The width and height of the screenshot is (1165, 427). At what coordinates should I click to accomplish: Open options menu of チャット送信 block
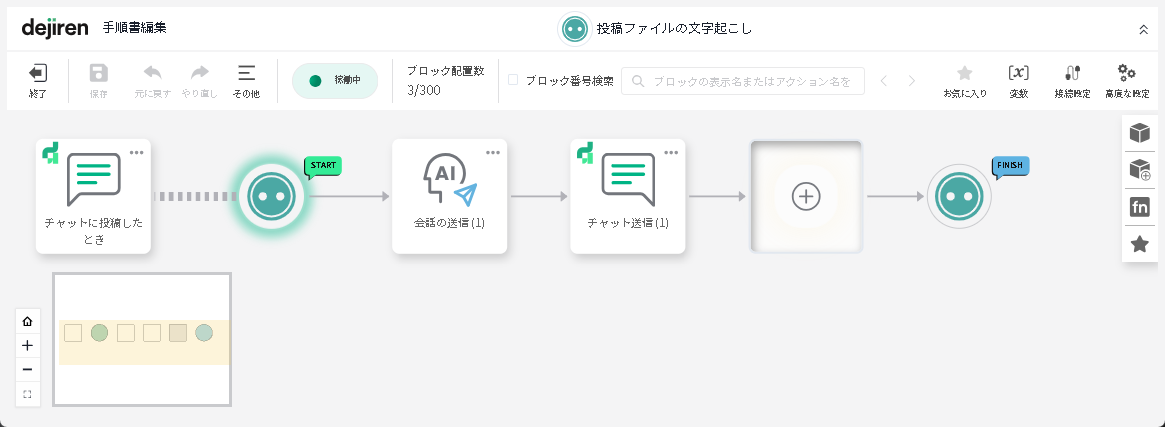[671, 152]
